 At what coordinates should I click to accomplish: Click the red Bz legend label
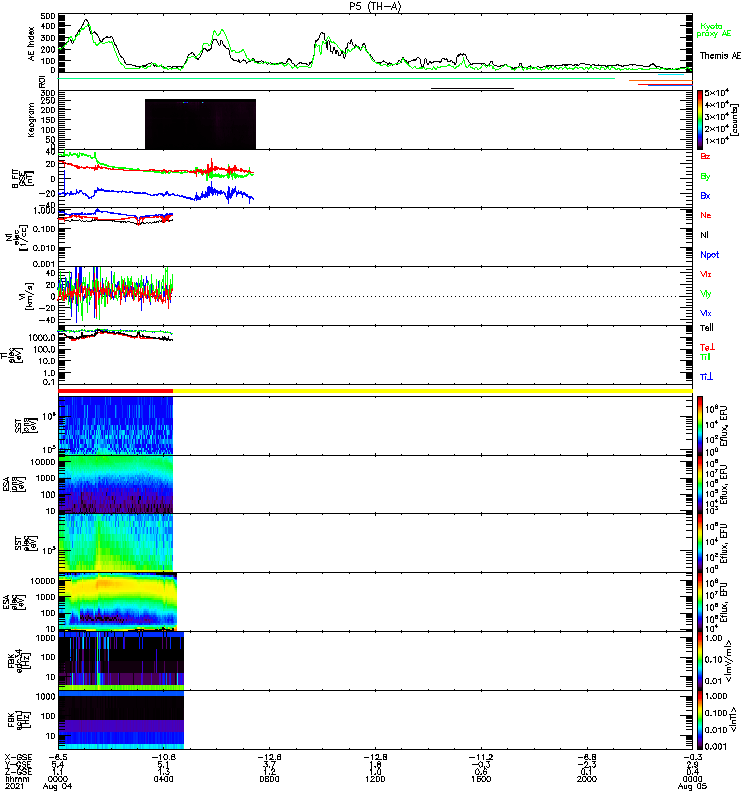(x=705, y=157)
